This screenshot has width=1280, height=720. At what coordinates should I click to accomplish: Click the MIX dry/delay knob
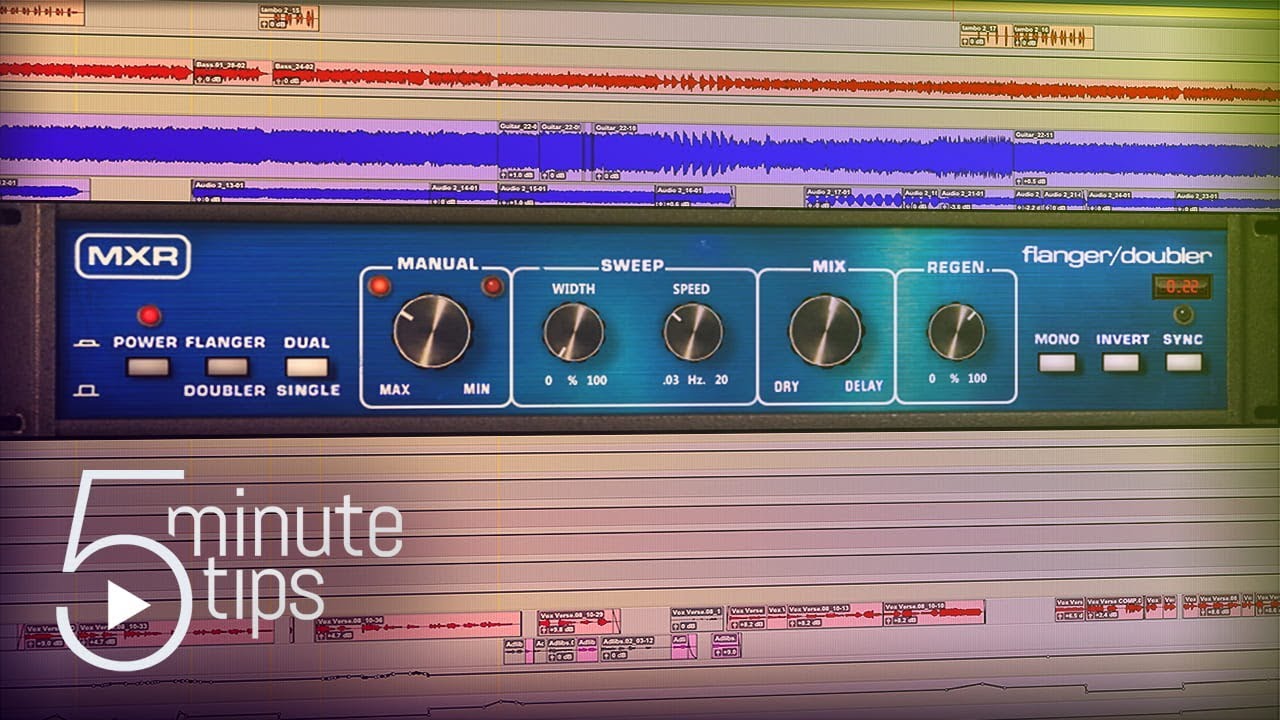click(x=825, y=331)
